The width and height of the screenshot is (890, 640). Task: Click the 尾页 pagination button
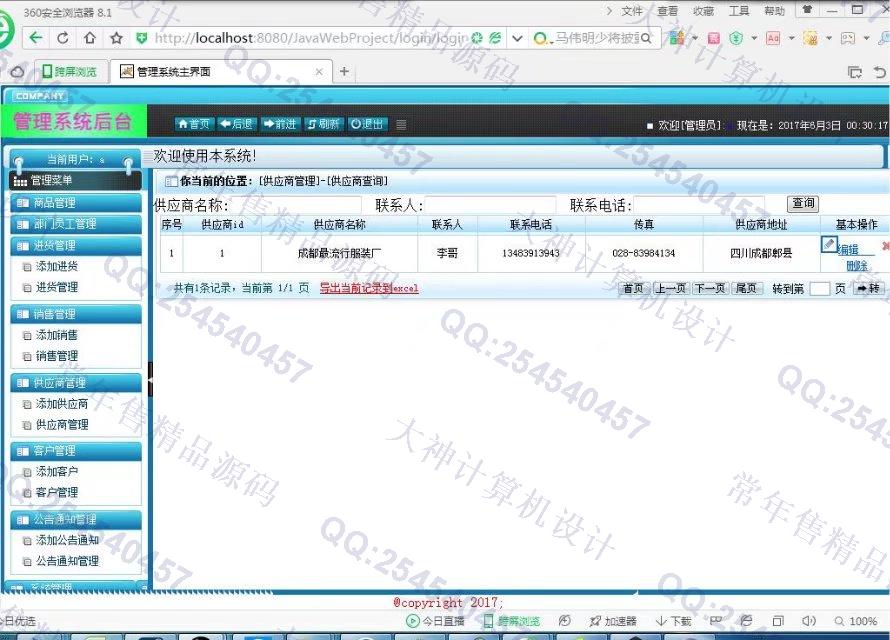(x=746, y=289)
